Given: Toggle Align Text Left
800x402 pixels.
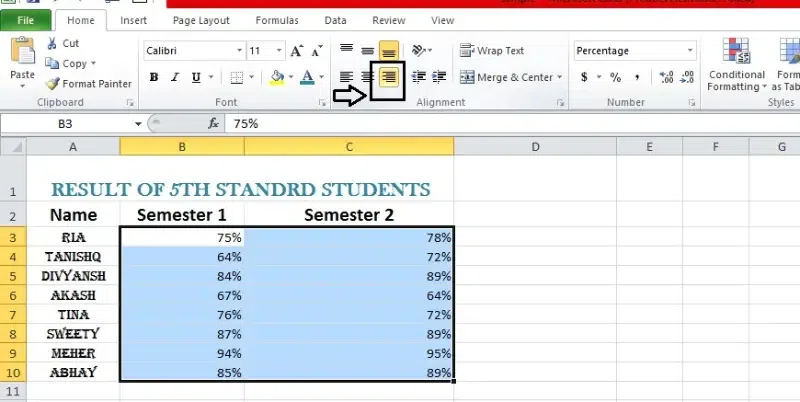Looking at the screenshot, I should 346,77.
